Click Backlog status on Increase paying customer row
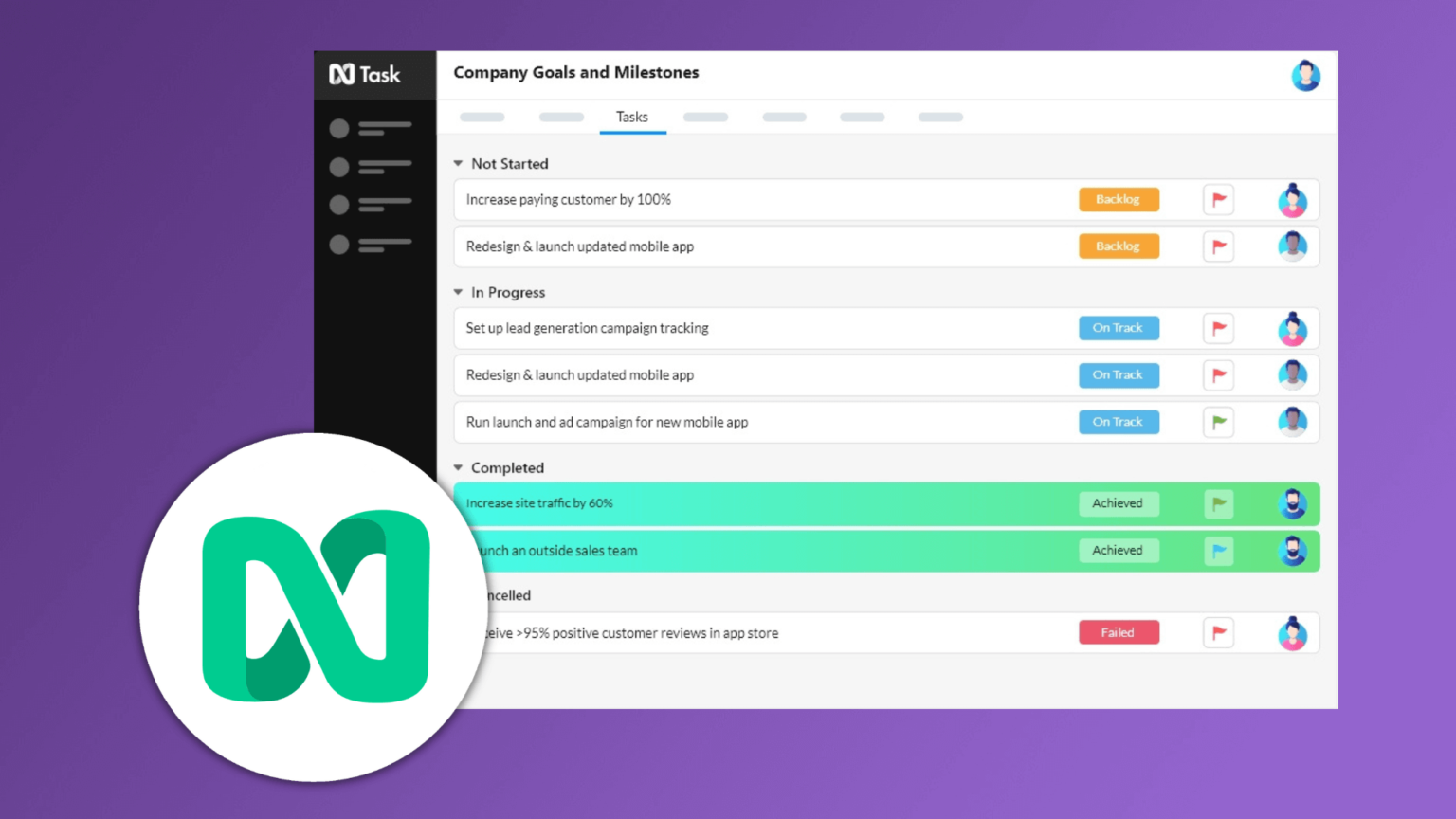 [1119, 200]
